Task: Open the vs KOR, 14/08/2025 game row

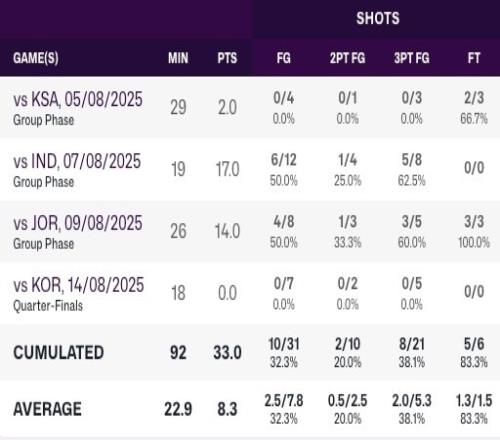Action: (250, 293)
